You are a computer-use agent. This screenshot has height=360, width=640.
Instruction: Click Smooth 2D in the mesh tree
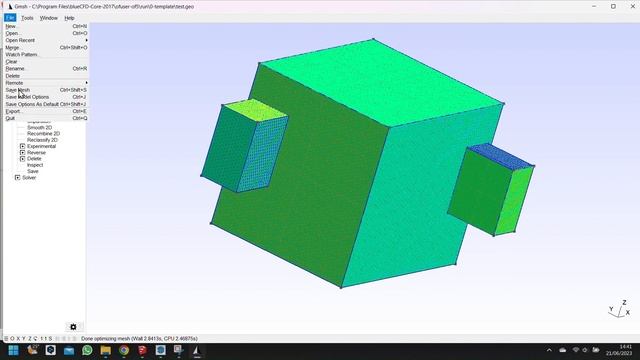click(39, 127)
